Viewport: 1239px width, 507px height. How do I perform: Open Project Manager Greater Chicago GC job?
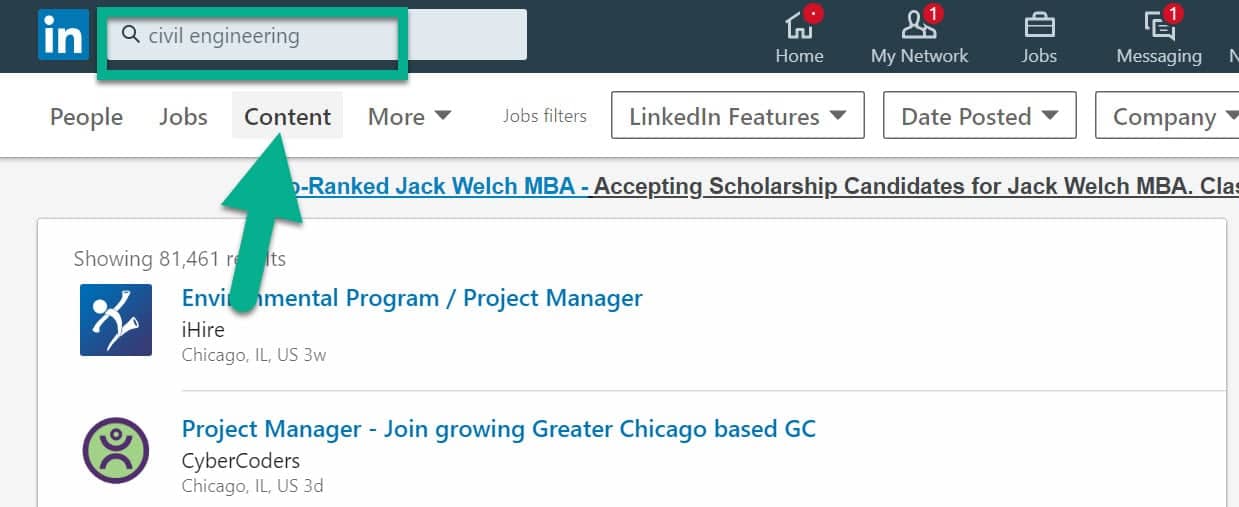(x=499, y=429)
